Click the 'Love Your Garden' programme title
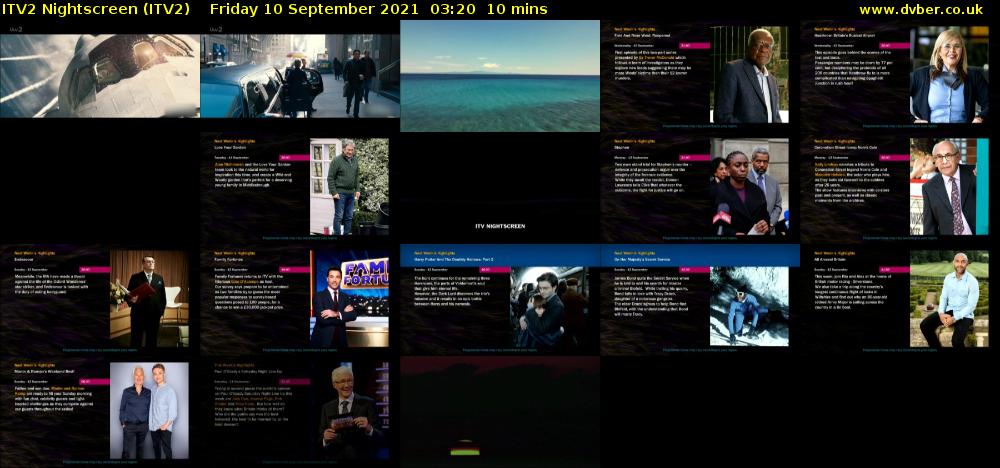Viewport: 1000px width, 468px height. (229, 148)
